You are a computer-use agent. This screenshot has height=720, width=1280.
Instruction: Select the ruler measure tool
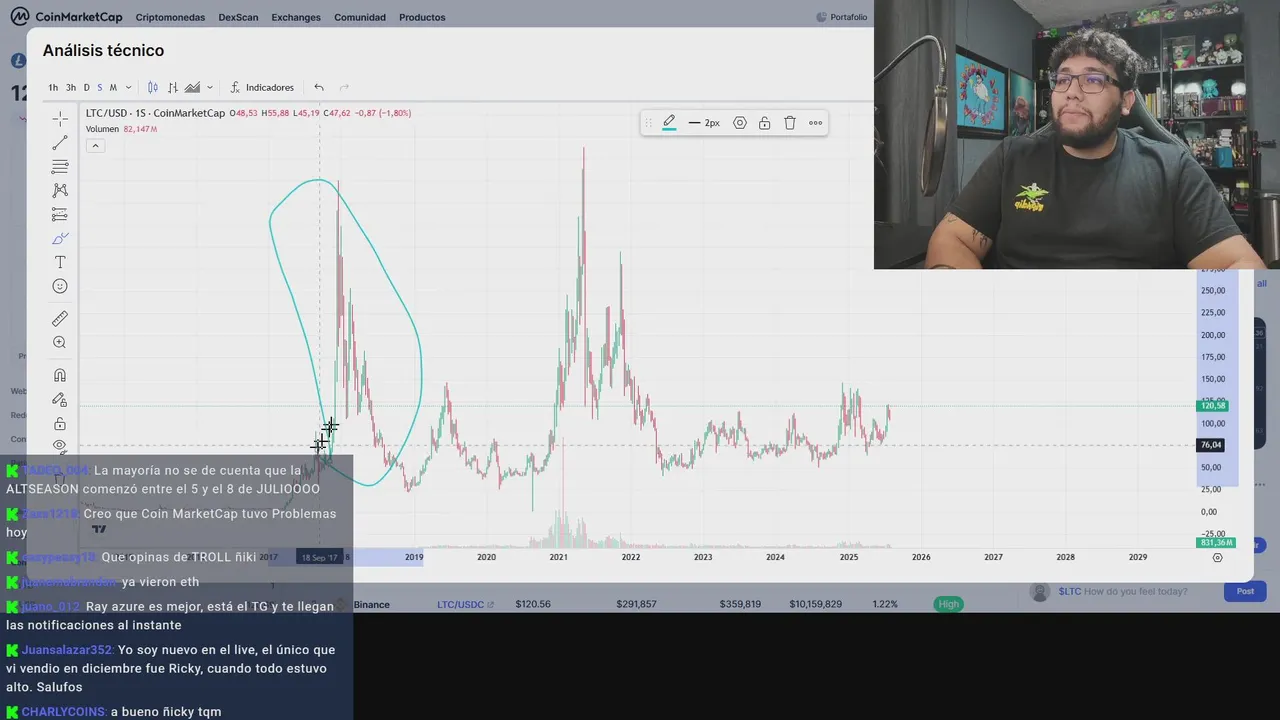60,318
